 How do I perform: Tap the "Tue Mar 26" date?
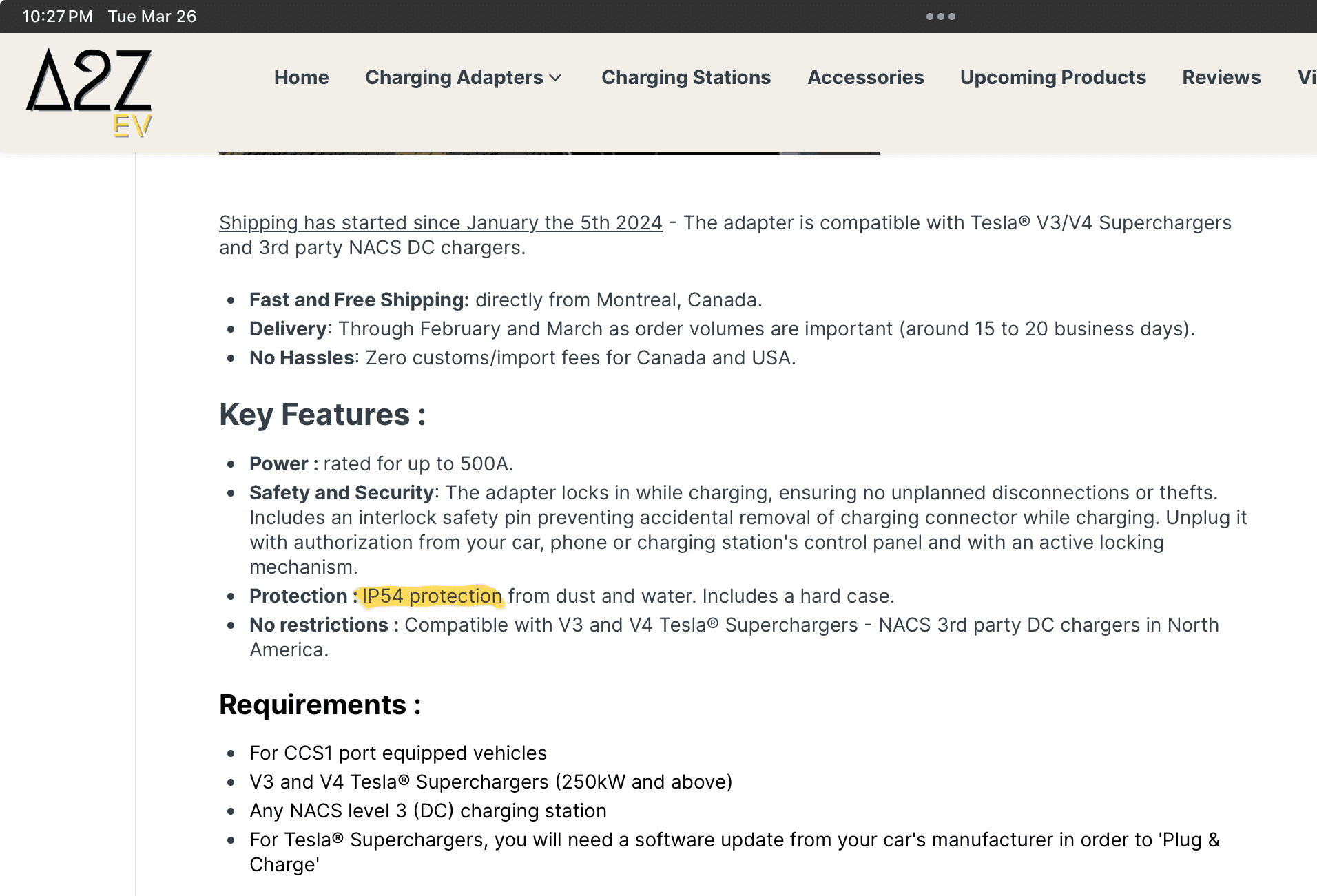152,17
